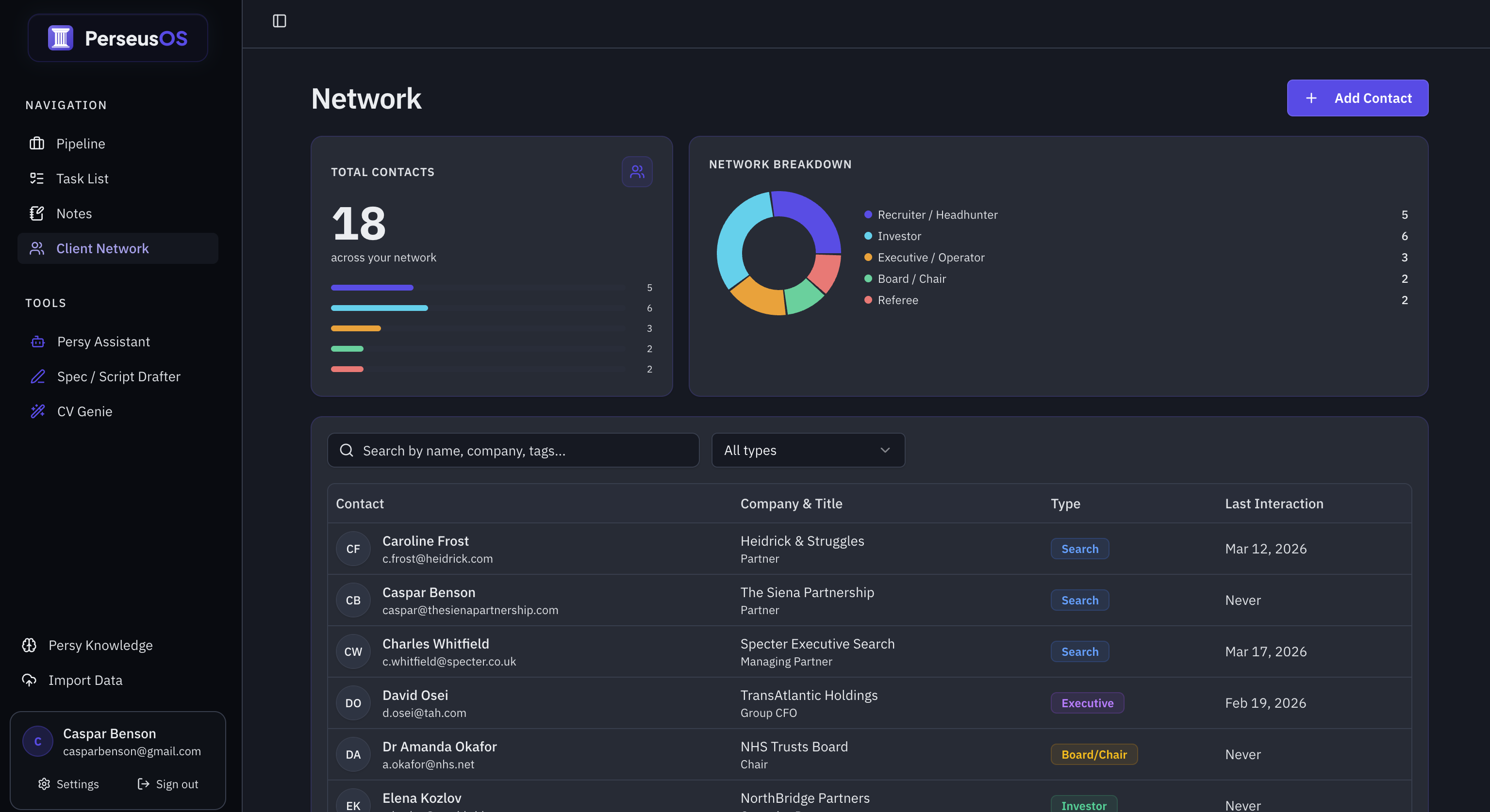Click the Search tag for Caroline Frost

[1079, 549]
